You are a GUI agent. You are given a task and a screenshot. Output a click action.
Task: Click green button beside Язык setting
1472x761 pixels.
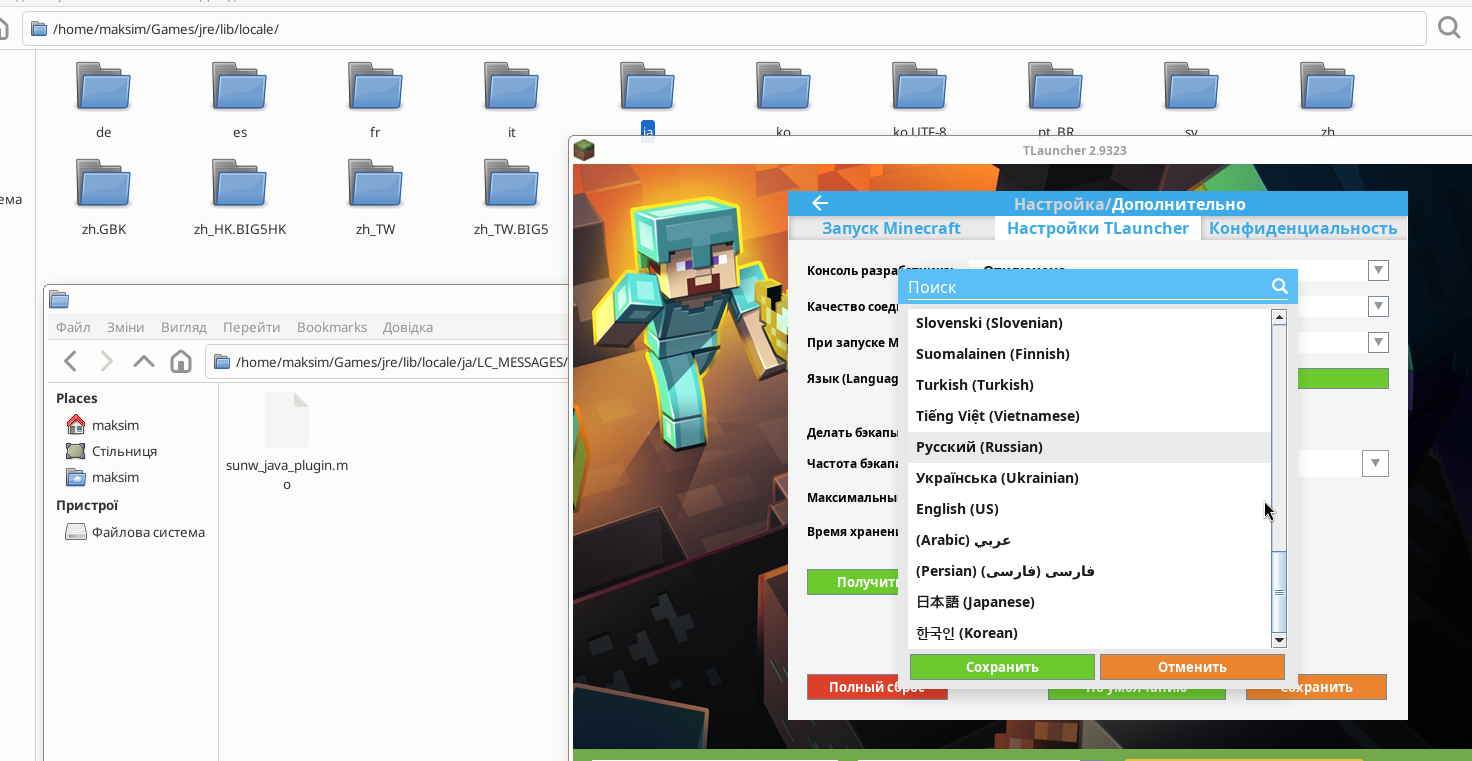click(x=1343, y=379)
